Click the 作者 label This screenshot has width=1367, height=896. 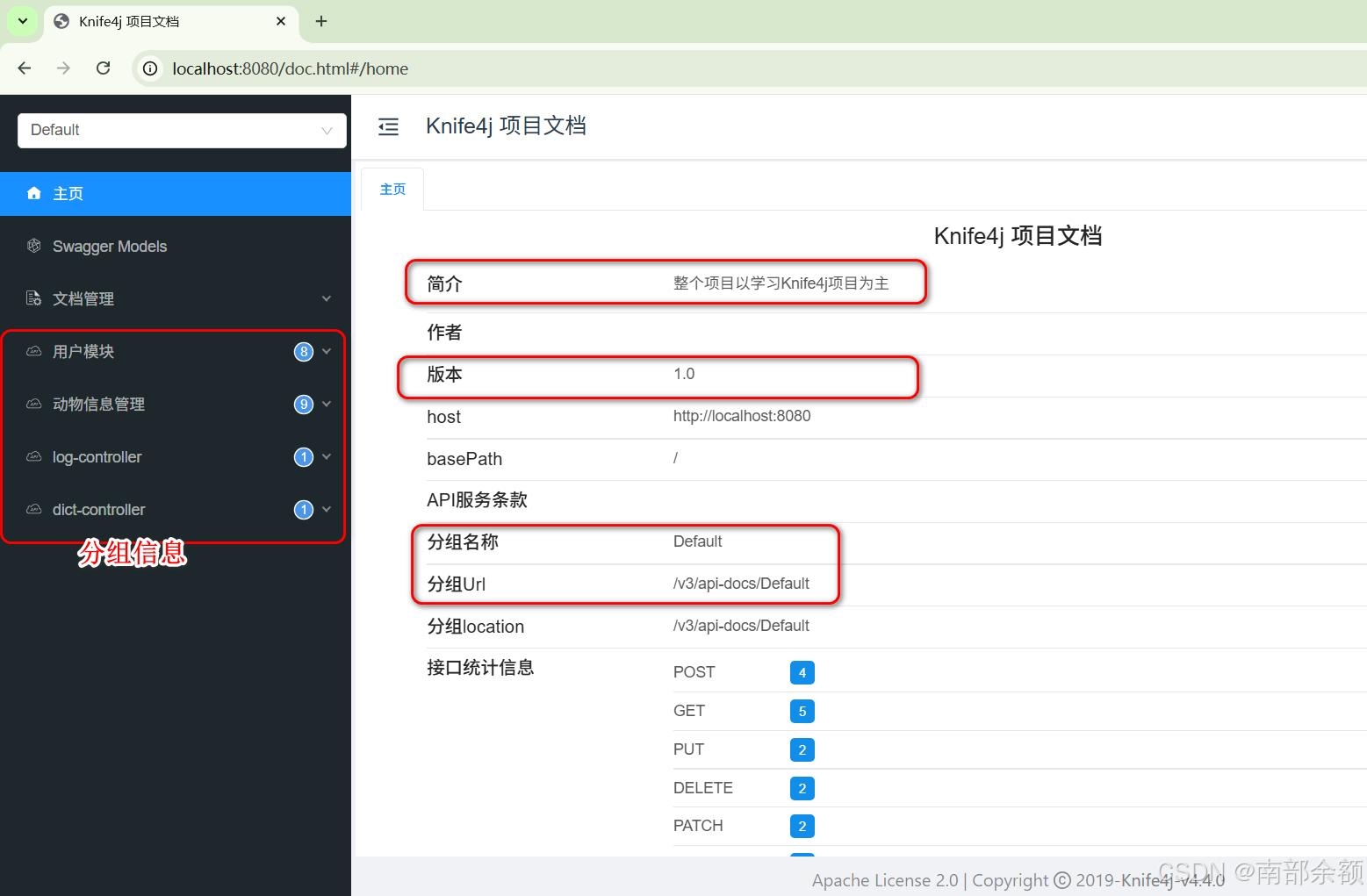pyautogui.click(x=444, y=333)
